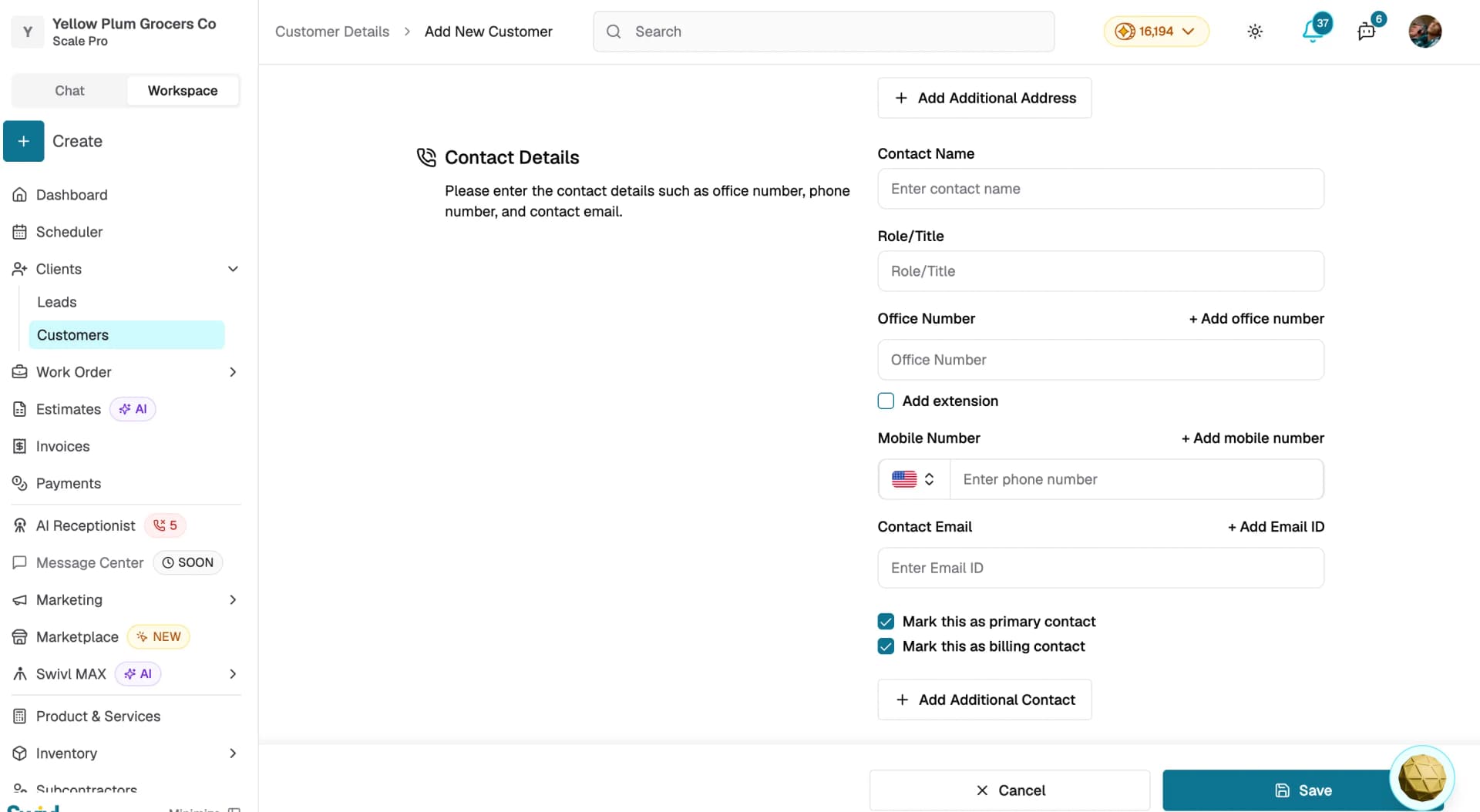Screen dimensions: 1480x812
Task: Click Add Additional Address button
Action: (984, 98)
